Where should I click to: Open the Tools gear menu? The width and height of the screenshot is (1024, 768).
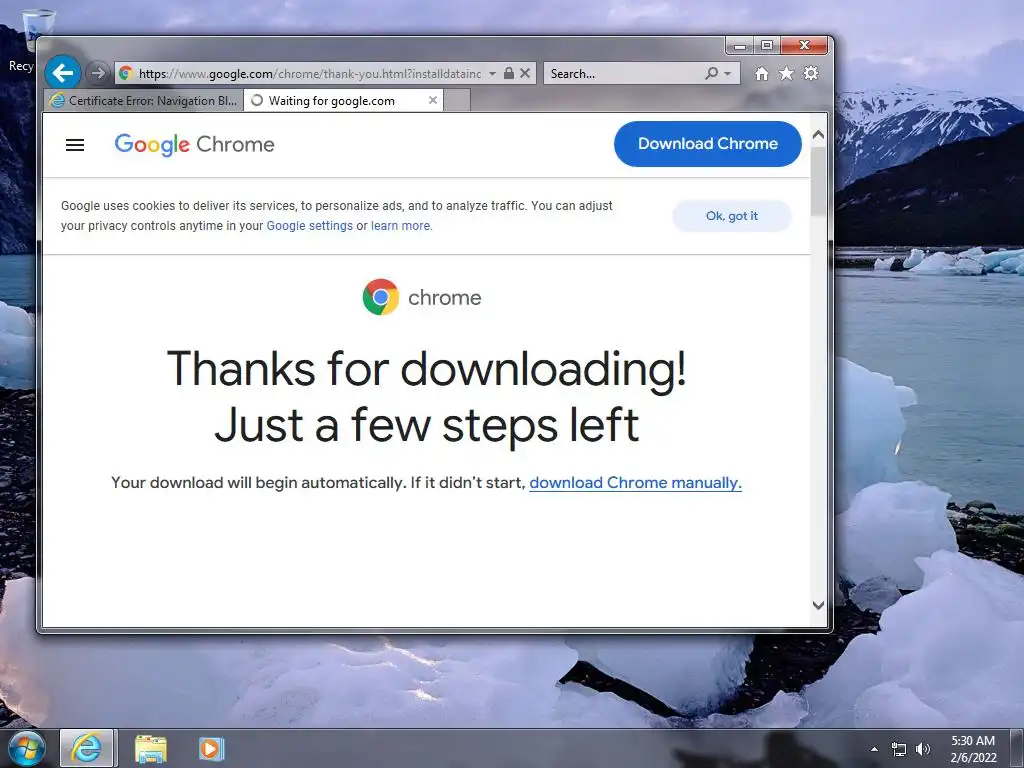pos(810,73)
